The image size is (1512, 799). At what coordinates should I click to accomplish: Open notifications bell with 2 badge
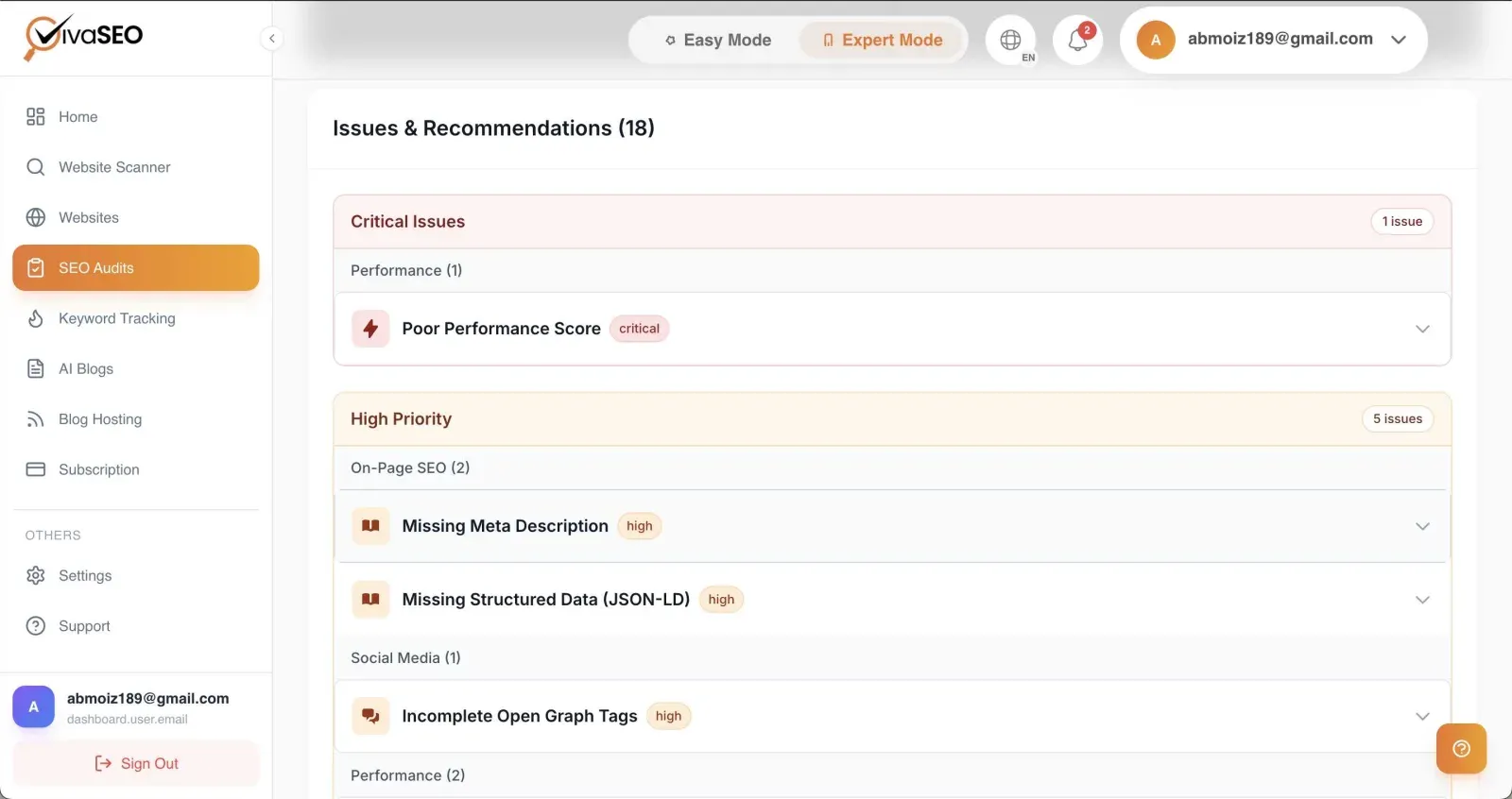[x=1078, y=40]
